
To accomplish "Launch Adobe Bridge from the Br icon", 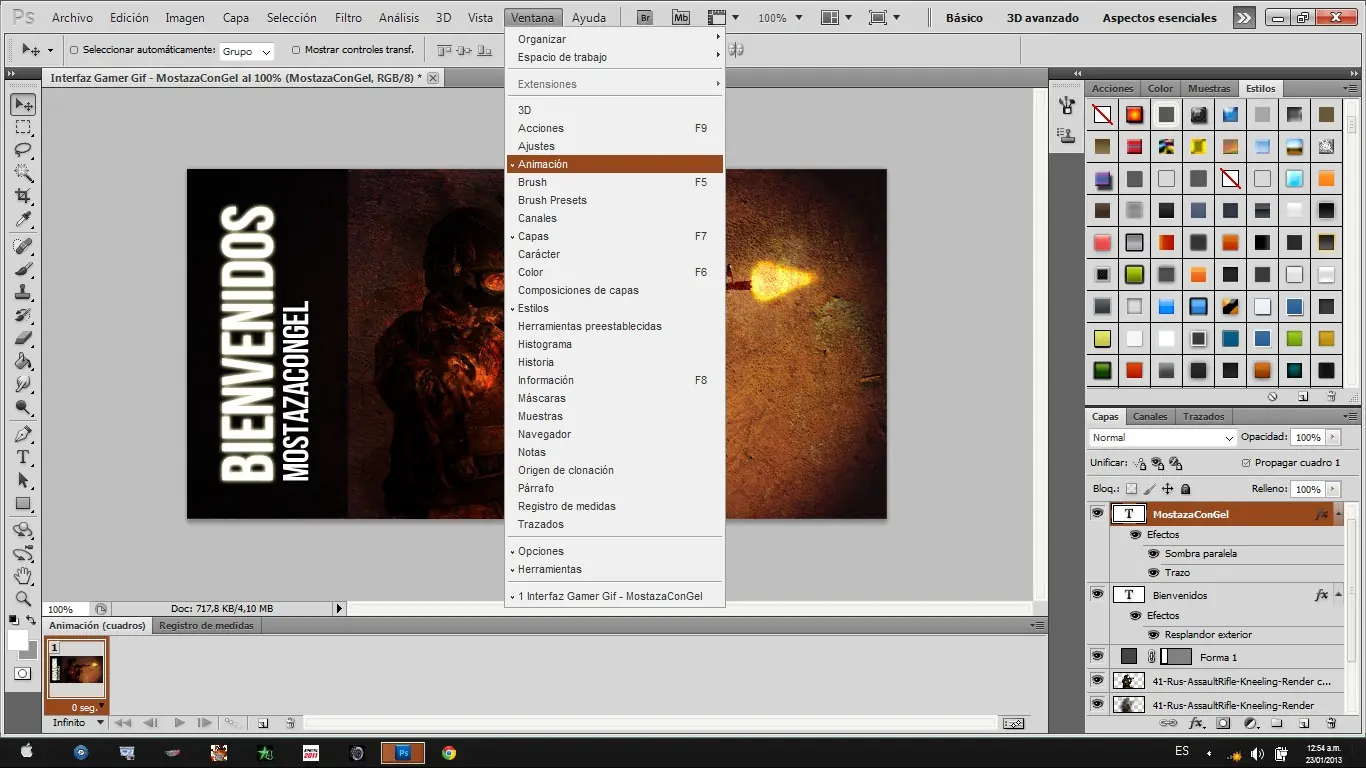I will tap(645, 18).
